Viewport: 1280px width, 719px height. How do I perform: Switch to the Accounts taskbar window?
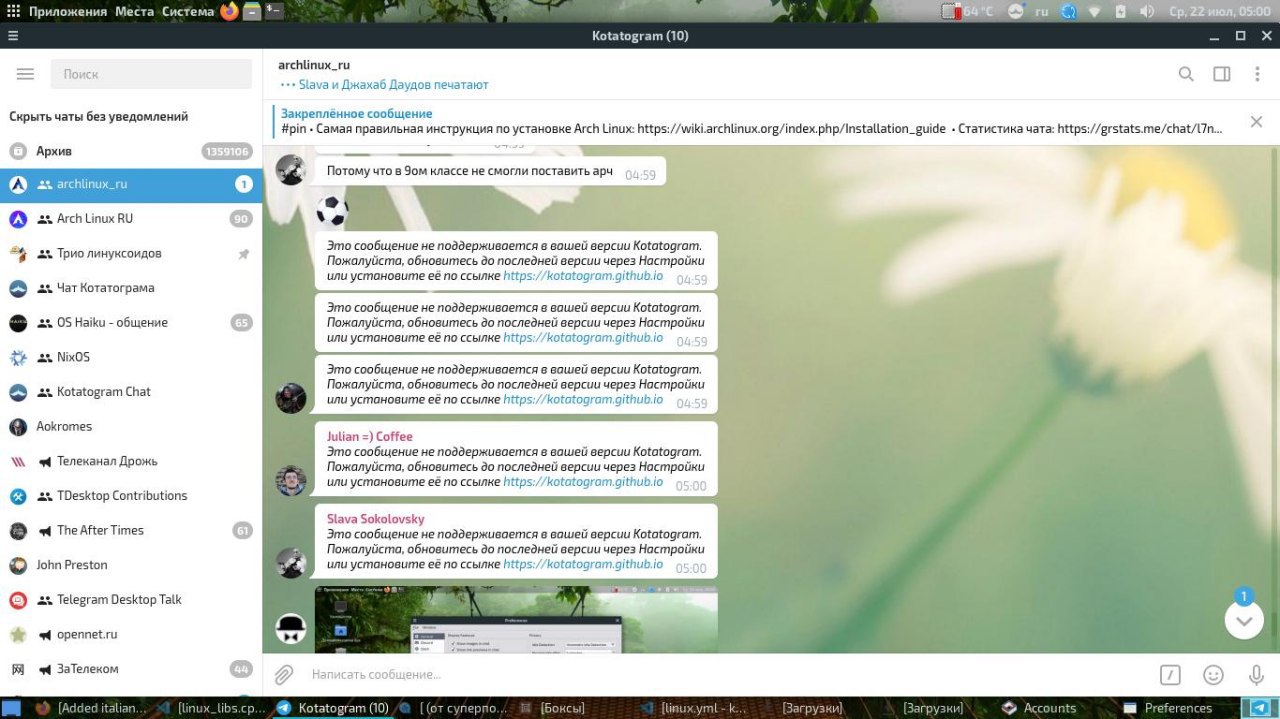click(1040, 708)
